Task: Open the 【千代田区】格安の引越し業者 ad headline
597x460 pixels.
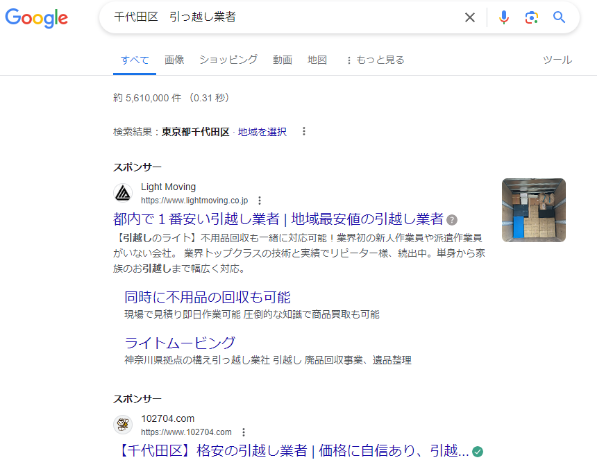Action: tap(293, 451)
